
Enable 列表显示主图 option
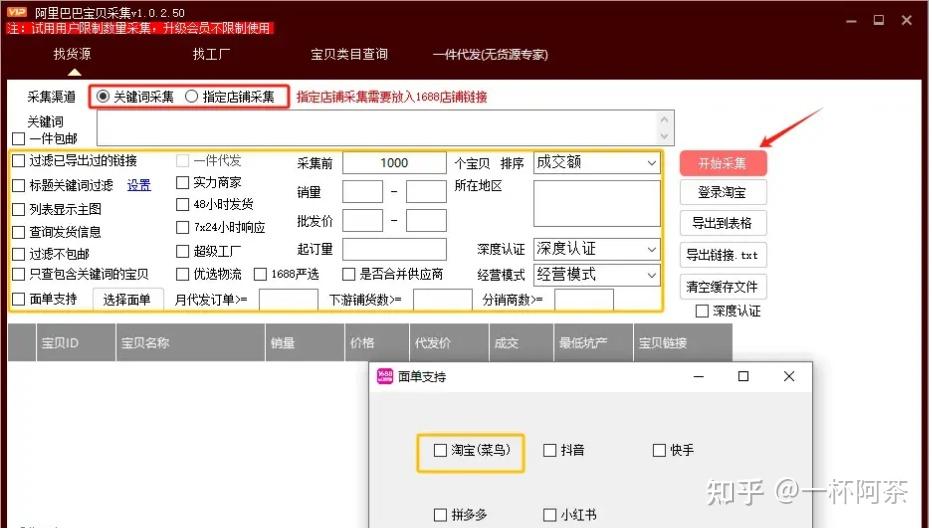point(18,209)
